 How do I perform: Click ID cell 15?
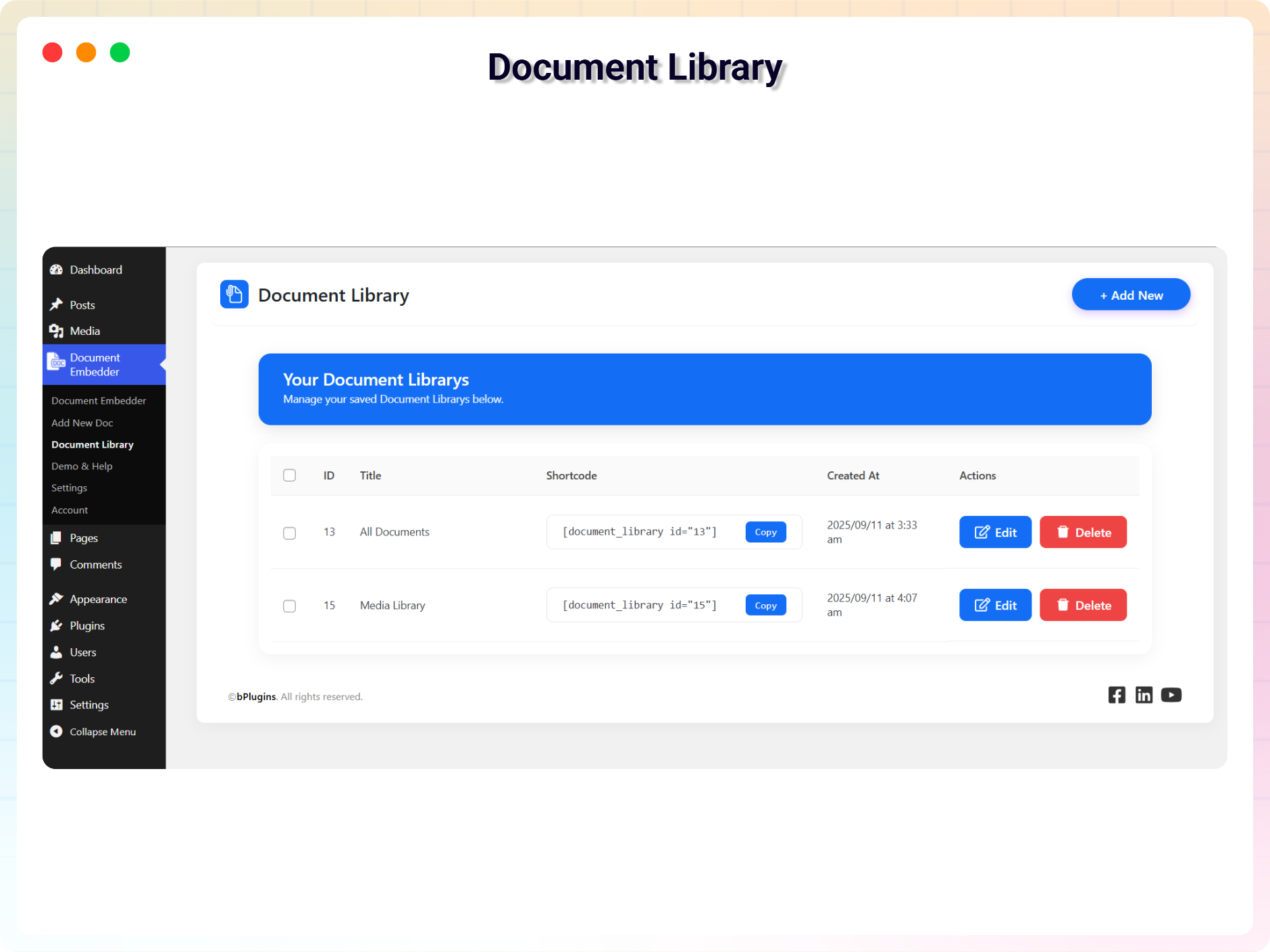click(329, 605)
